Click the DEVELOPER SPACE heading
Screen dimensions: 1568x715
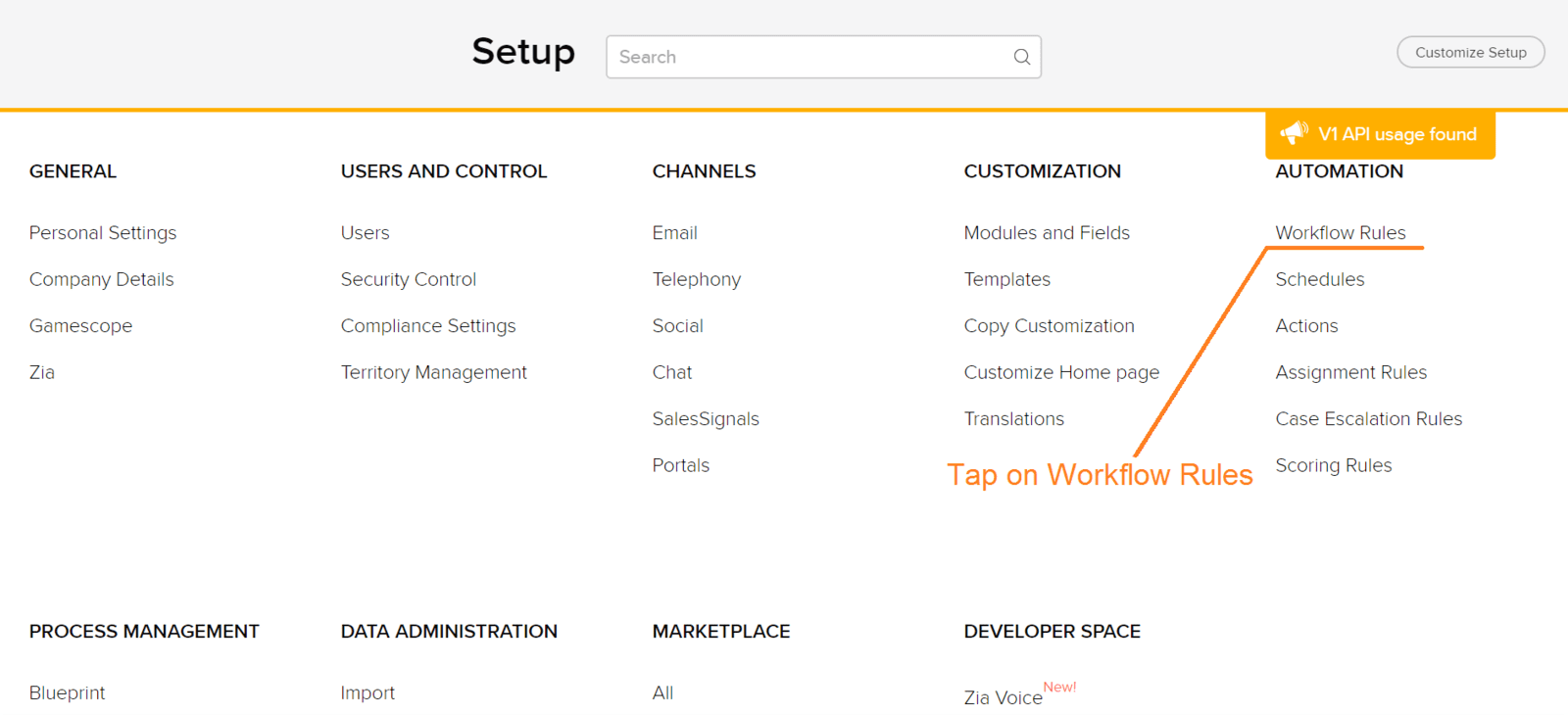(x=1053, y=632)
